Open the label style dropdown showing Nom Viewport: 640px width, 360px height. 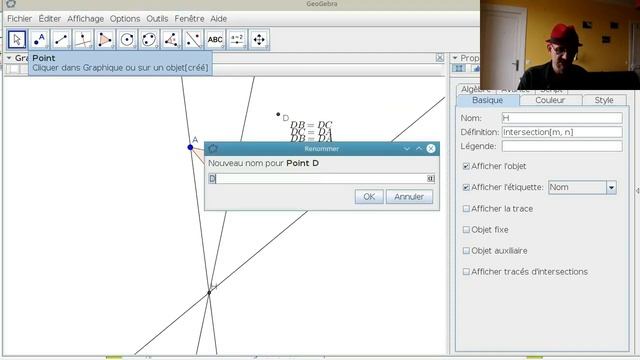coord(582,187)
